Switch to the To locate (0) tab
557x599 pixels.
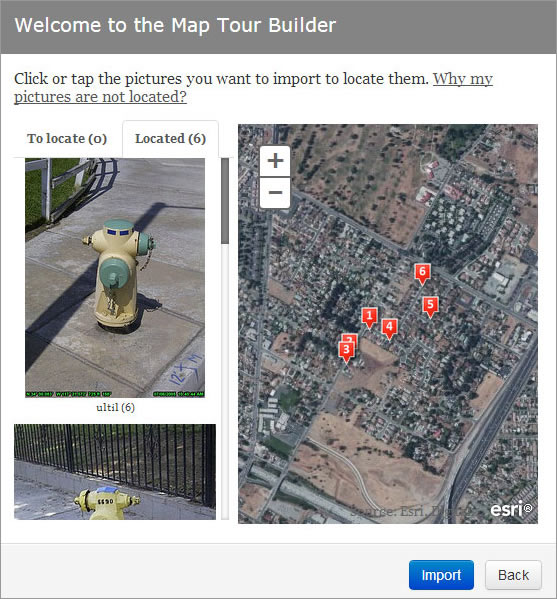(67, 138)
